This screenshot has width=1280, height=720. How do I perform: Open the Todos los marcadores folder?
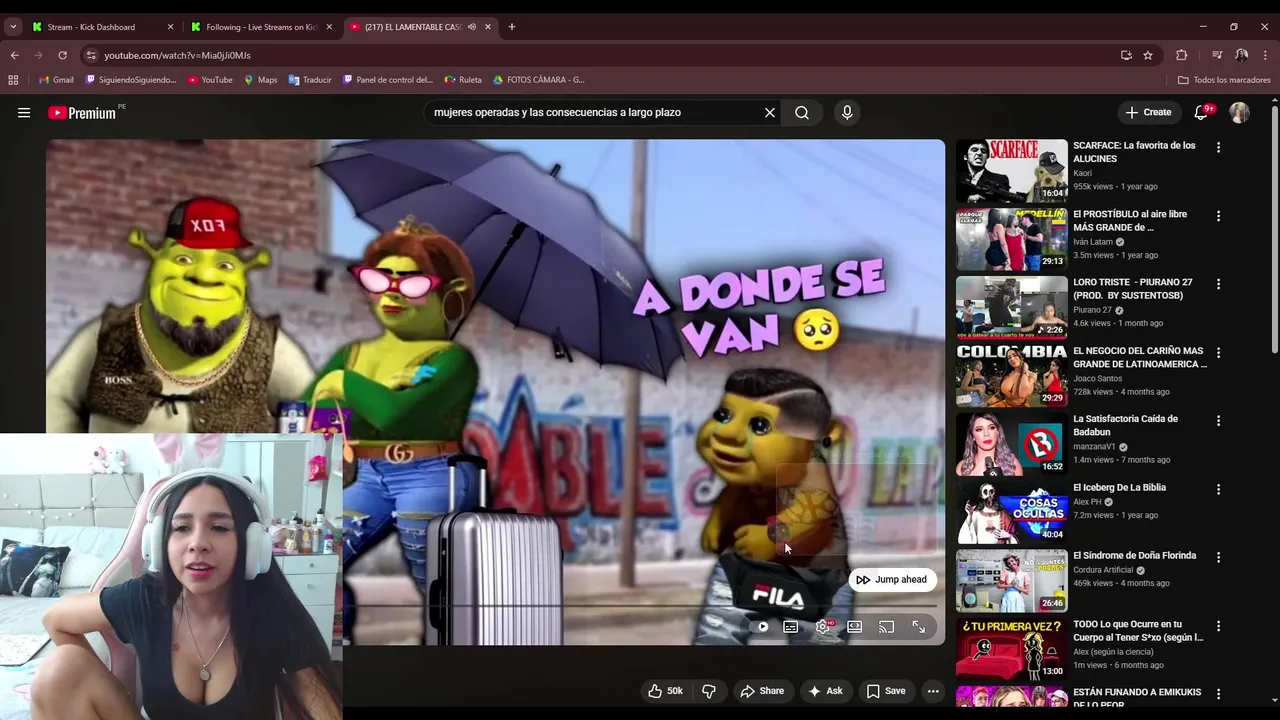(x=1224, y=80)
